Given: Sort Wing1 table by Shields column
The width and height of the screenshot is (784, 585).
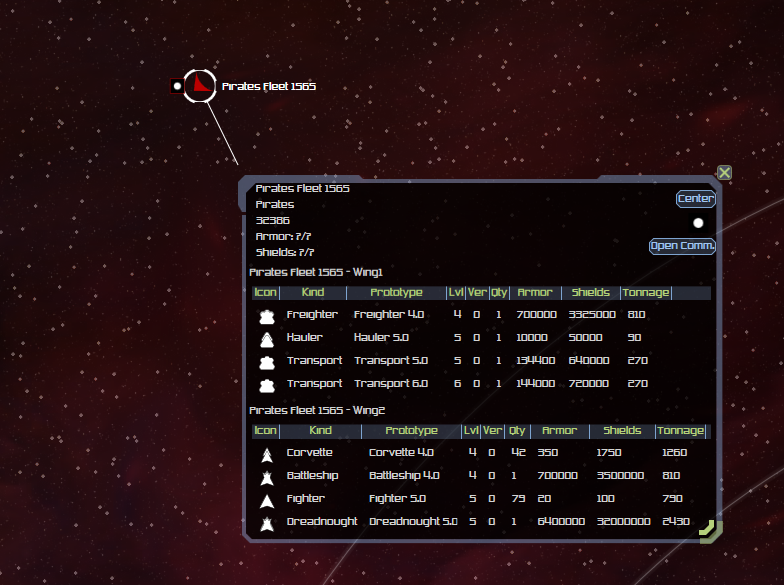Looking at the screenshot, I should [x=590, y=292].
